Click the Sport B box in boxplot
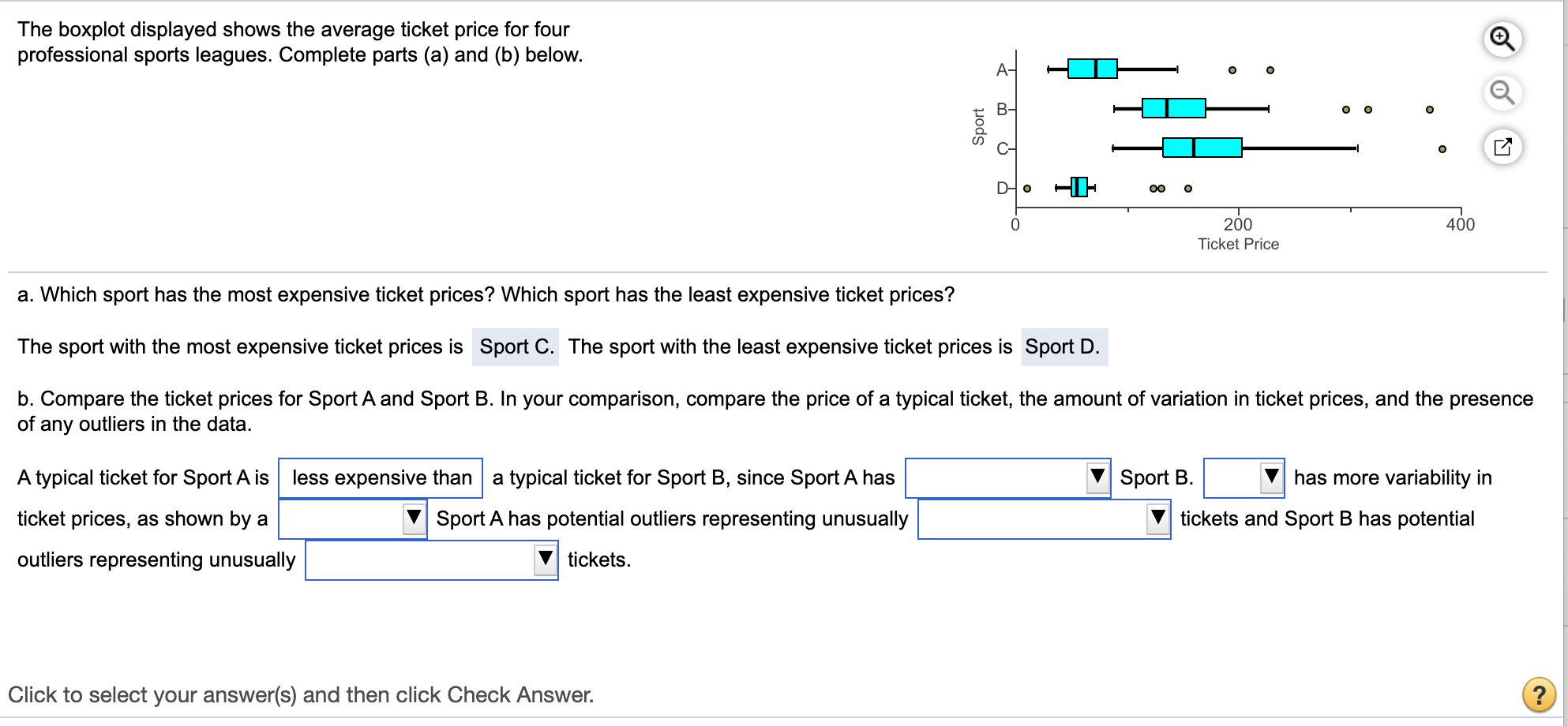 pos(1173,108)
